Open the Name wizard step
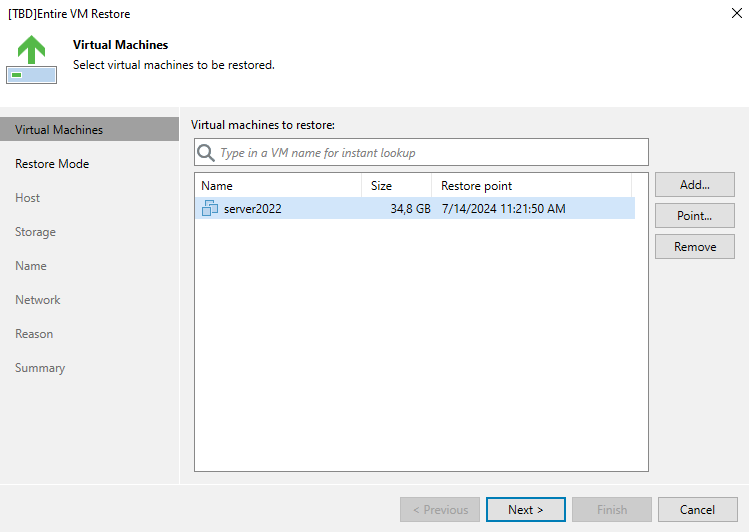749x532 pixels. click(31, 266)
